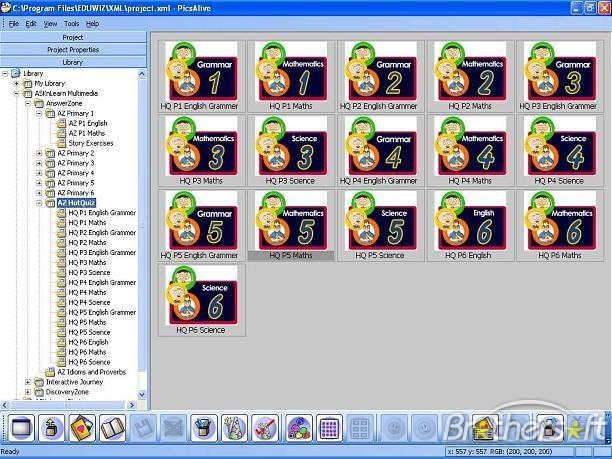Click the greyed-out grid layout icon
The image size is (612, 459).
pyautogui.click(x=360, y=428)
